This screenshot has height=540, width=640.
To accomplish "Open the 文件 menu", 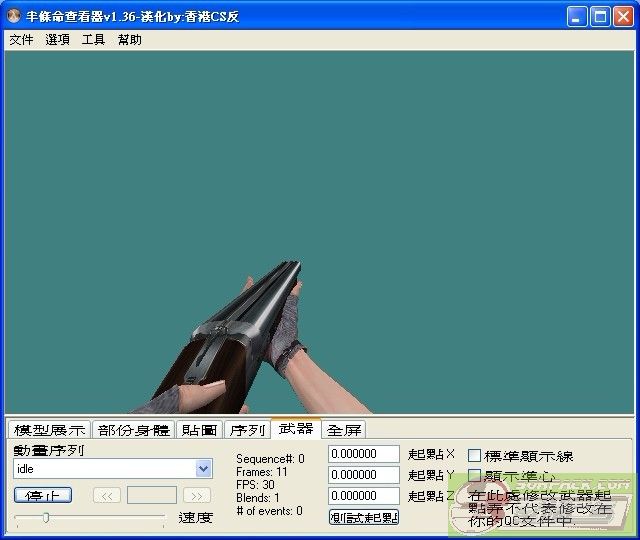I will [x=21, y=40].
